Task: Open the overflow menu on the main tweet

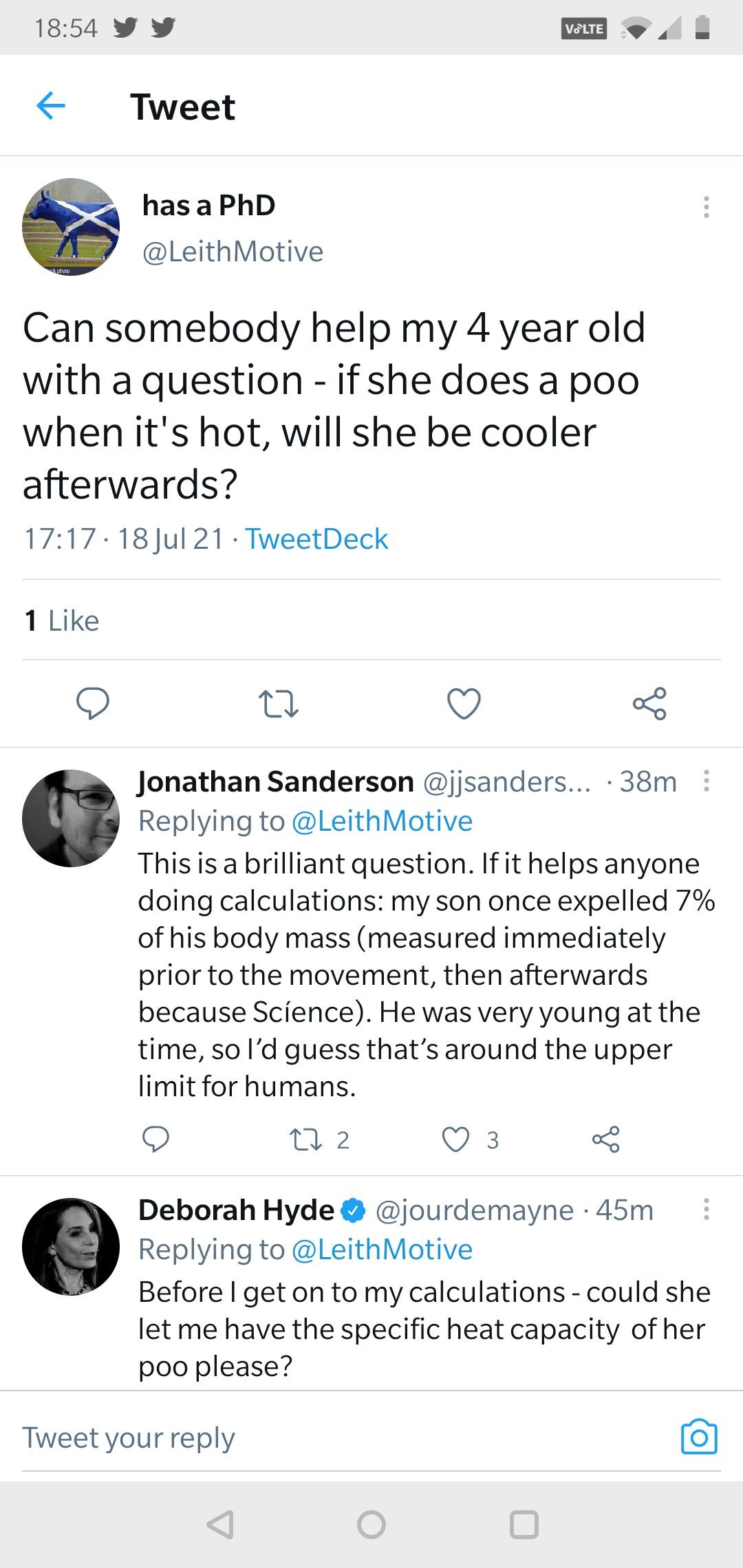Action: click(x=706, y=207)
